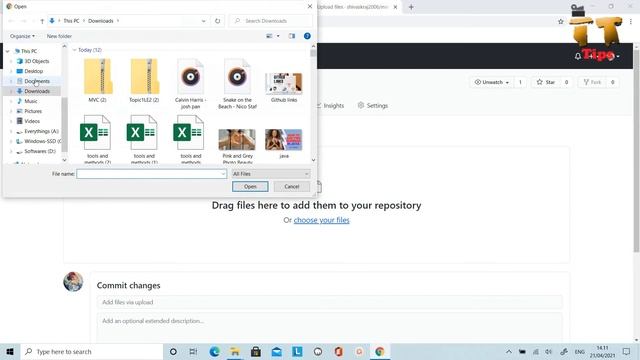This screenshot has width=640, height=360.
Task: Open the Organize menu
Action: tap(22, 36)
